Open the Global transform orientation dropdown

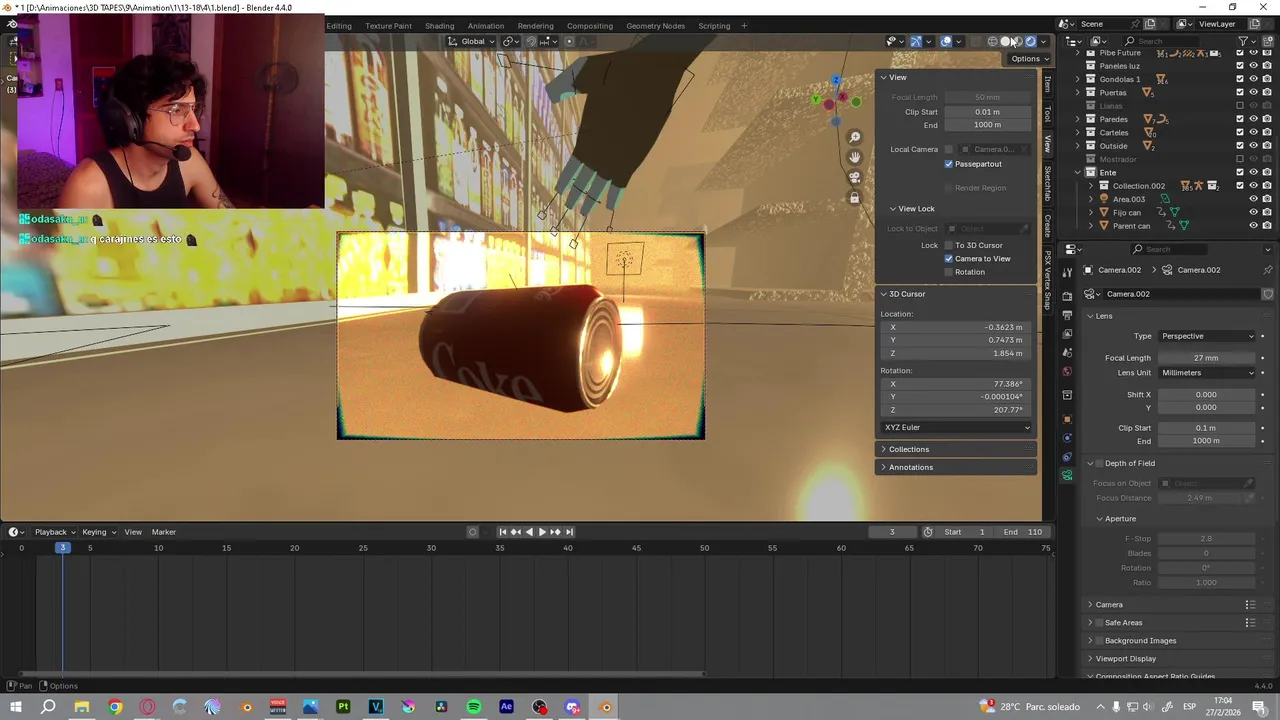point(473,41)
